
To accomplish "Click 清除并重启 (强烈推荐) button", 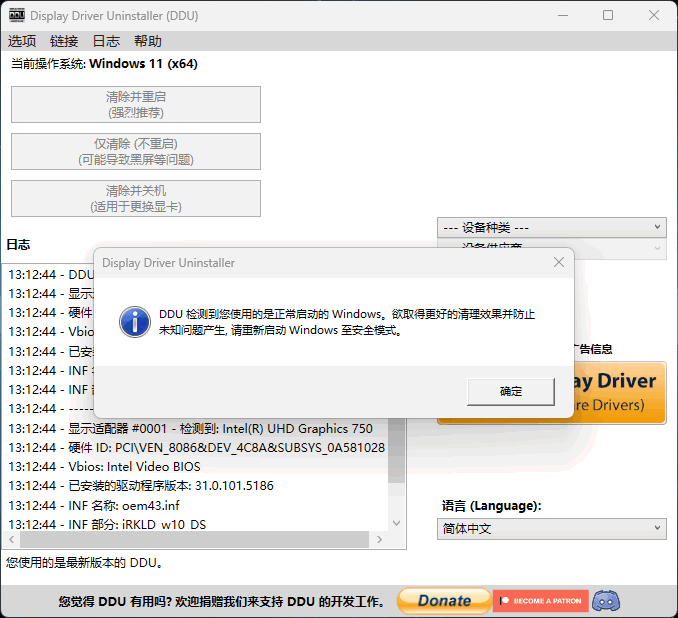I will 136,104.
